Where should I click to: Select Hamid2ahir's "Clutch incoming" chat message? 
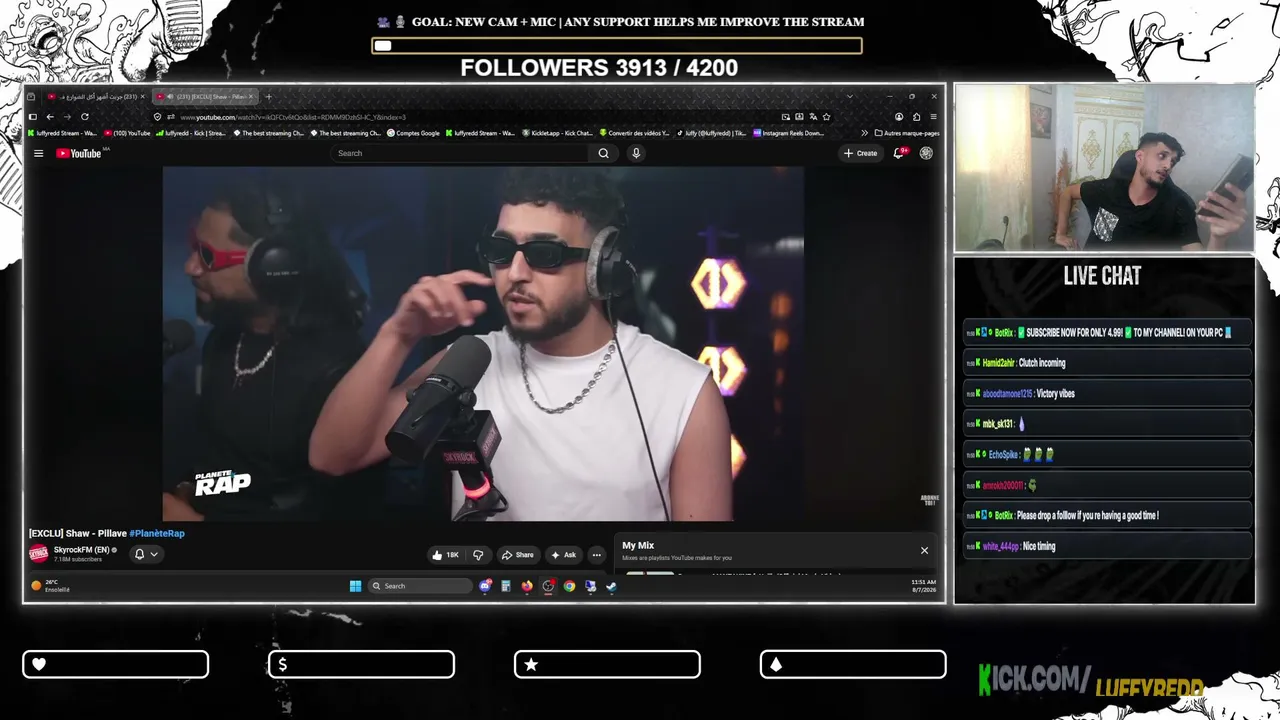(x=1107, y=363)
